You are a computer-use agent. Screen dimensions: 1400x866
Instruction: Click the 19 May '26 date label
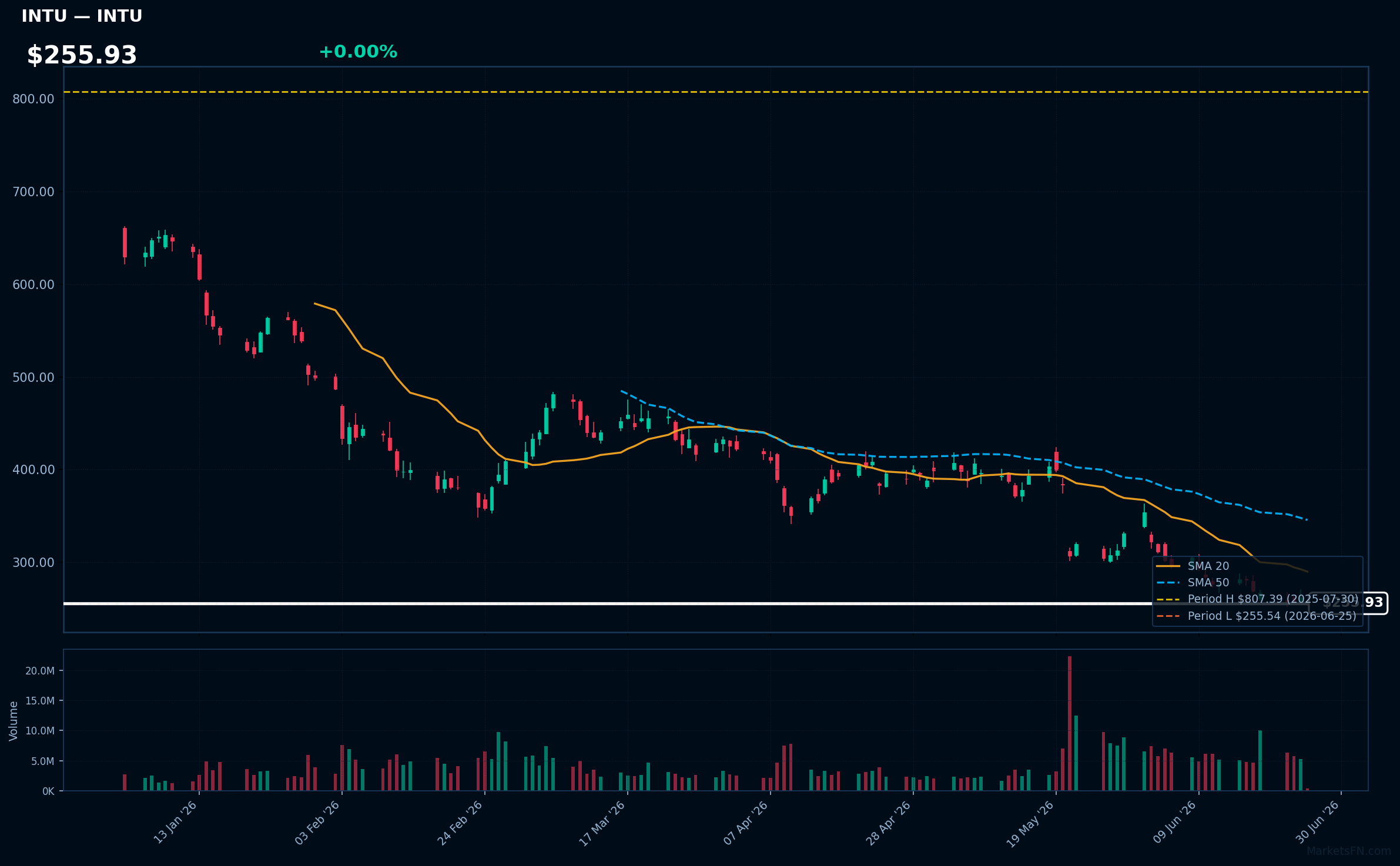click(x=1031, y=823)
